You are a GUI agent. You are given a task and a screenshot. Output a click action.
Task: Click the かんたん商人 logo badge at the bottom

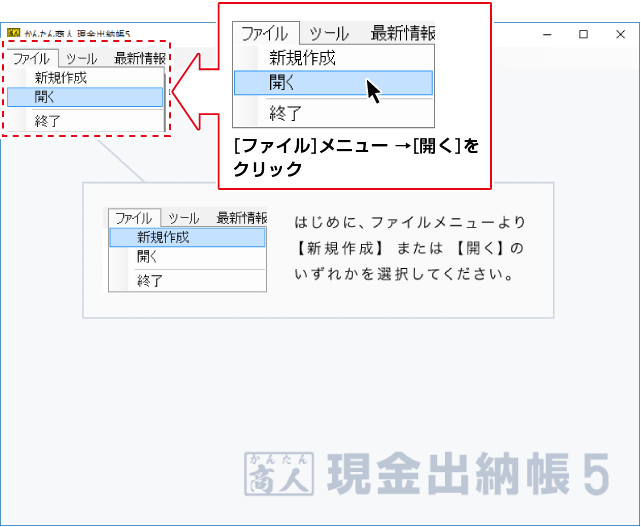pyautogui.click(x=279, y=474)
